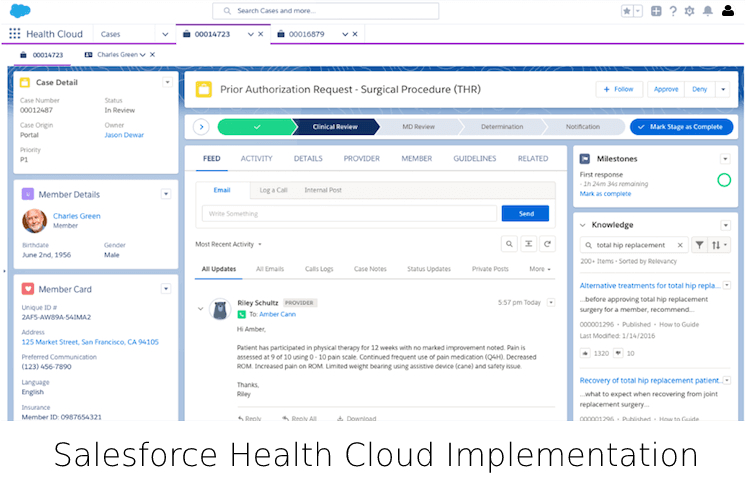Open the Member Details panel menu
The height and width of the screenshot is (480, 746).
[x=166, y=194]
